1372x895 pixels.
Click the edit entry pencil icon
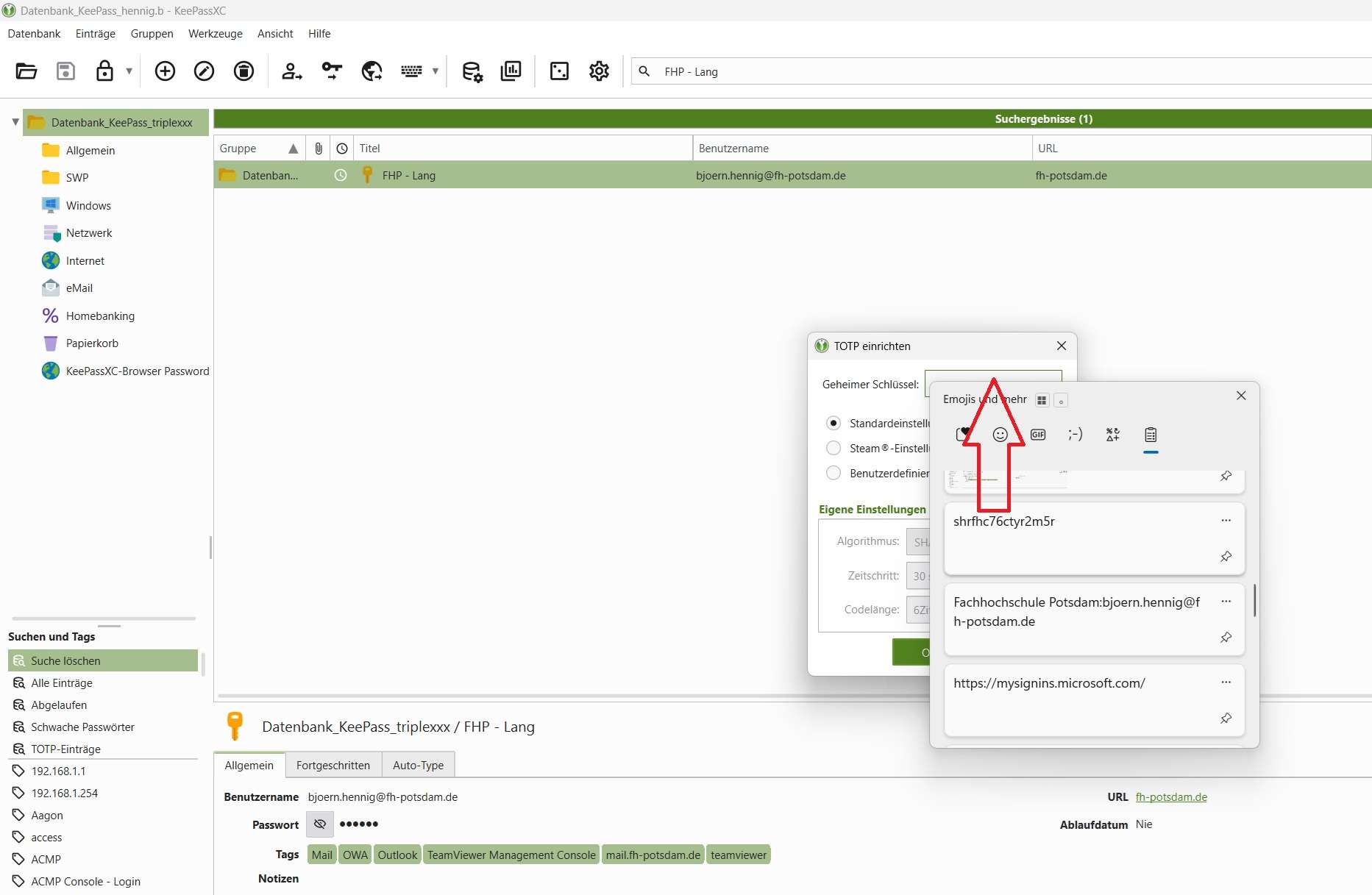click(x=204, y=71)
